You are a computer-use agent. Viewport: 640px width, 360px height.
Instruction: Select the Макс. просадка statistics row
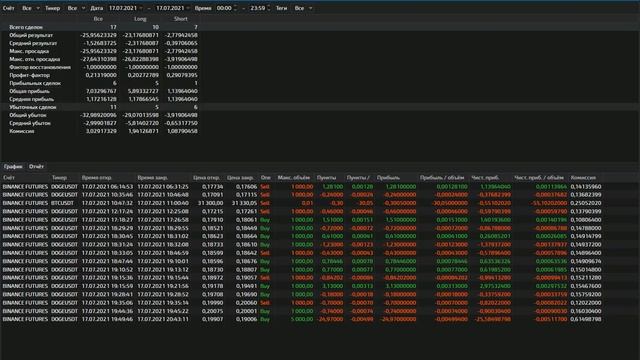tap(100, 51)
